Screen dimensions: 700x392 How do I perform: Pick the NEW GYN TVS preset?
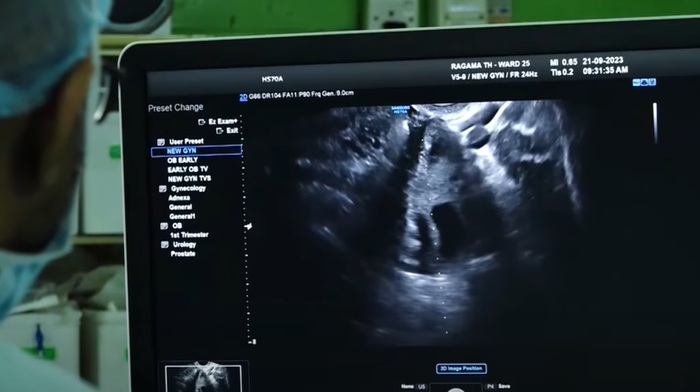pyautogui.click(x=189, y=179)
